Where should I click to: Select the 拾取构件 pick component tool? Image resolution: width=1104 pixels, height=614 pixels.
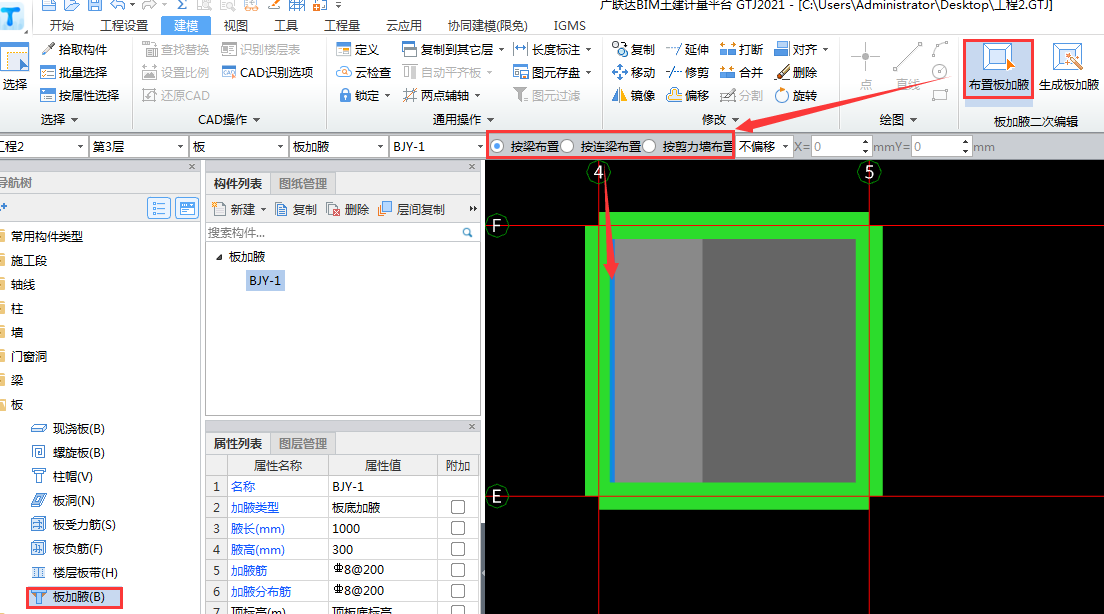click(x=74, y=49)
